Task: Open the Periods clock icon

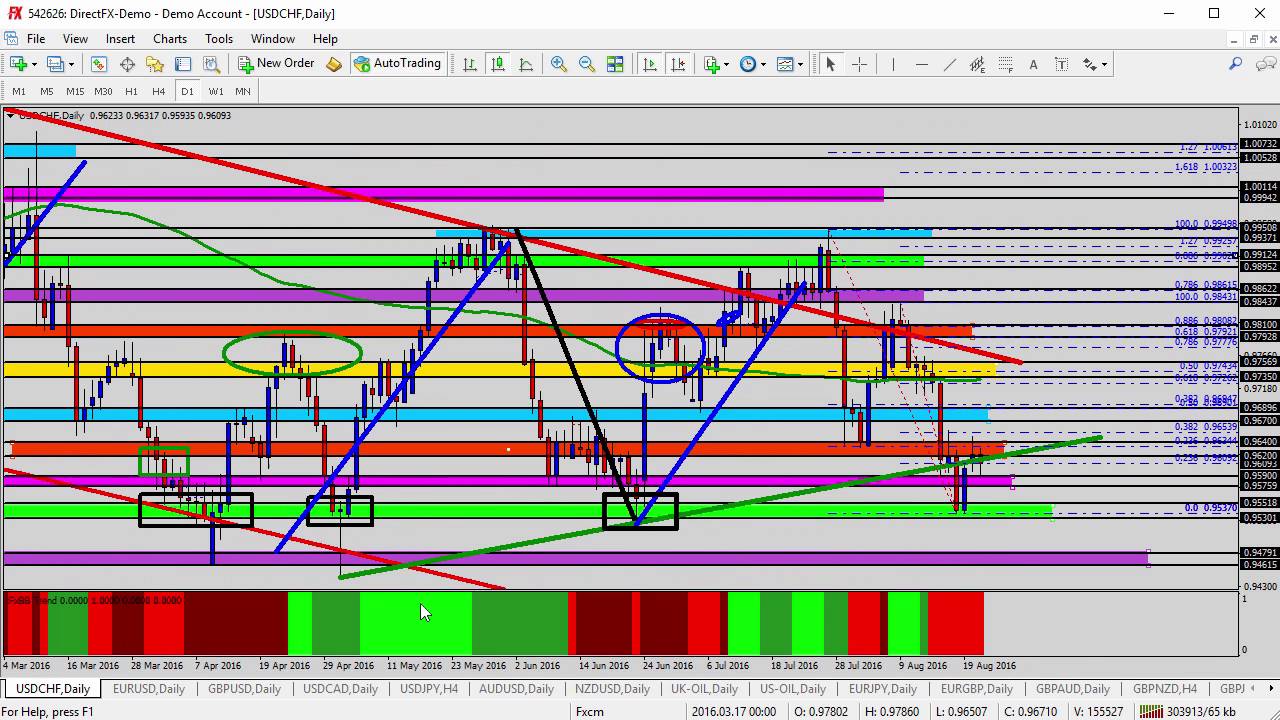Action: click(x=748, y=64)
